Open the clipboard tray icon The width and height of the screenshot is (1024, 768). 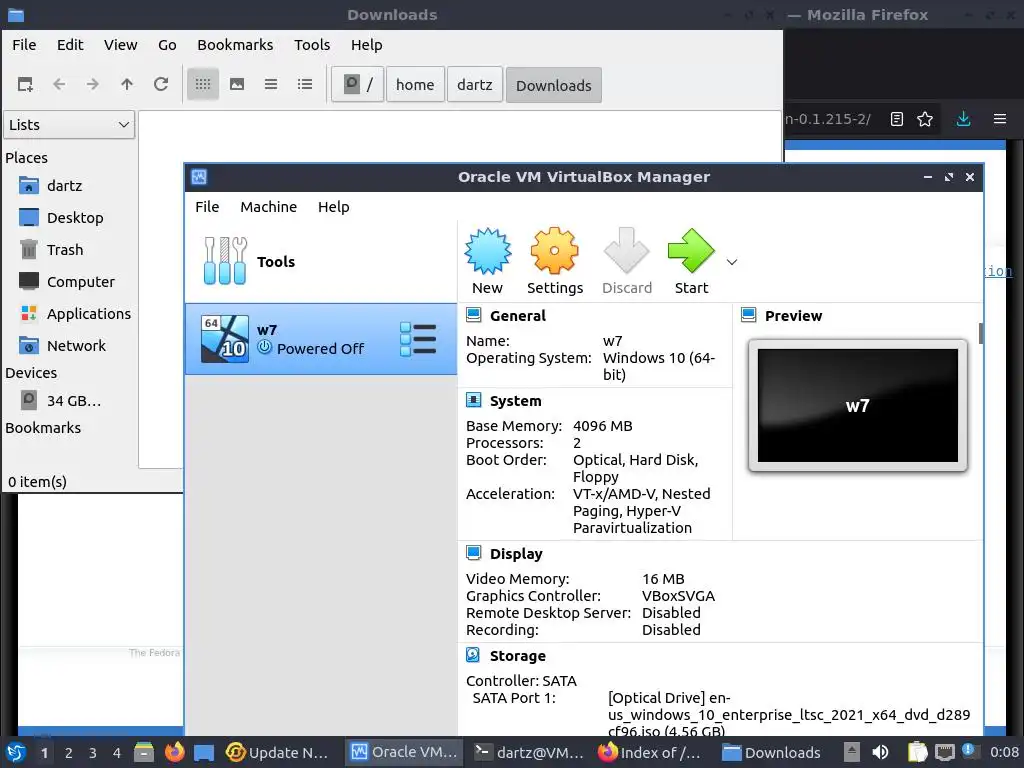(x=917, y=752)
